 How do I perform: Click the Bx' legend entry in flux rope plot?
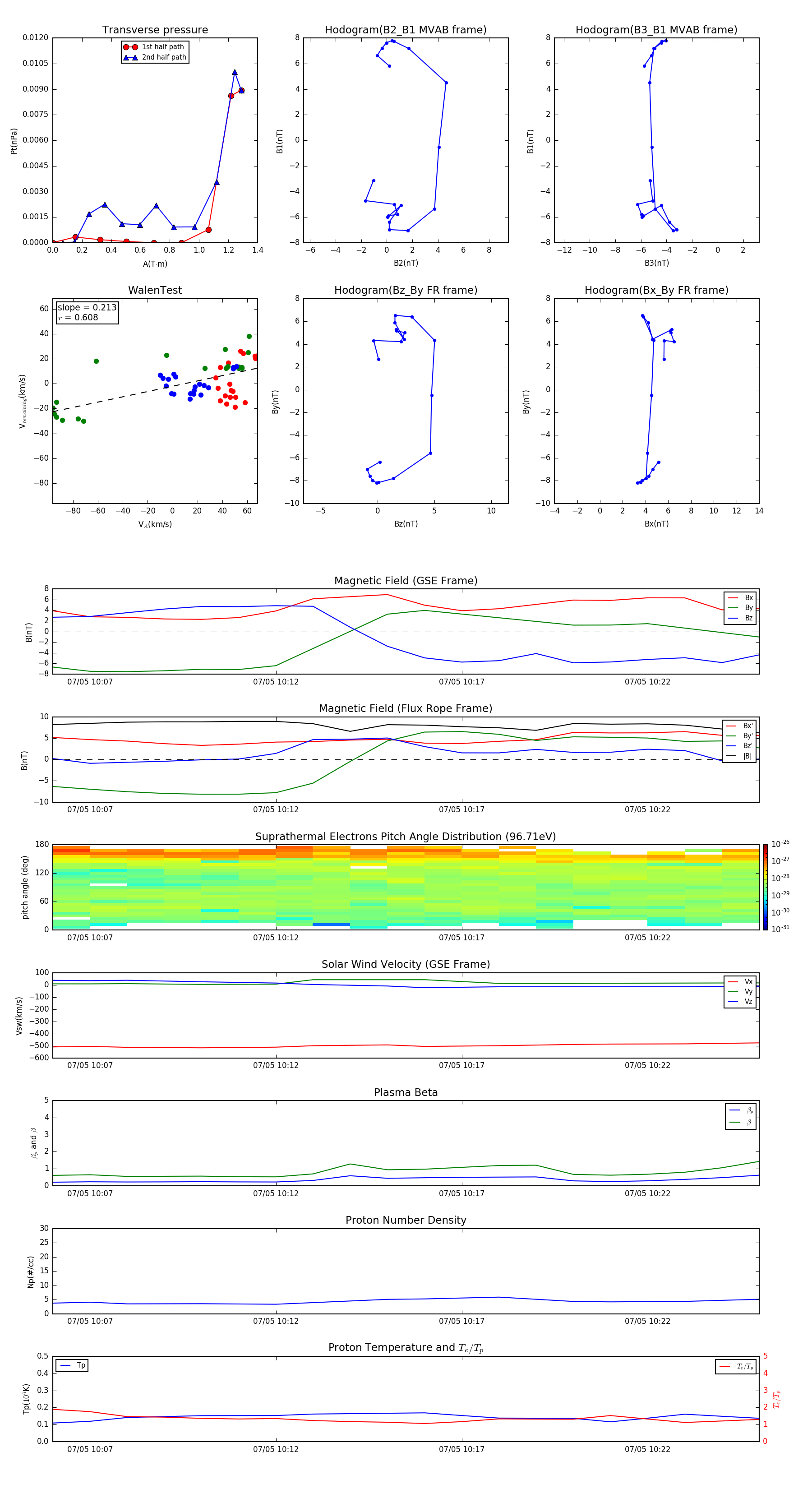[740, 726]
